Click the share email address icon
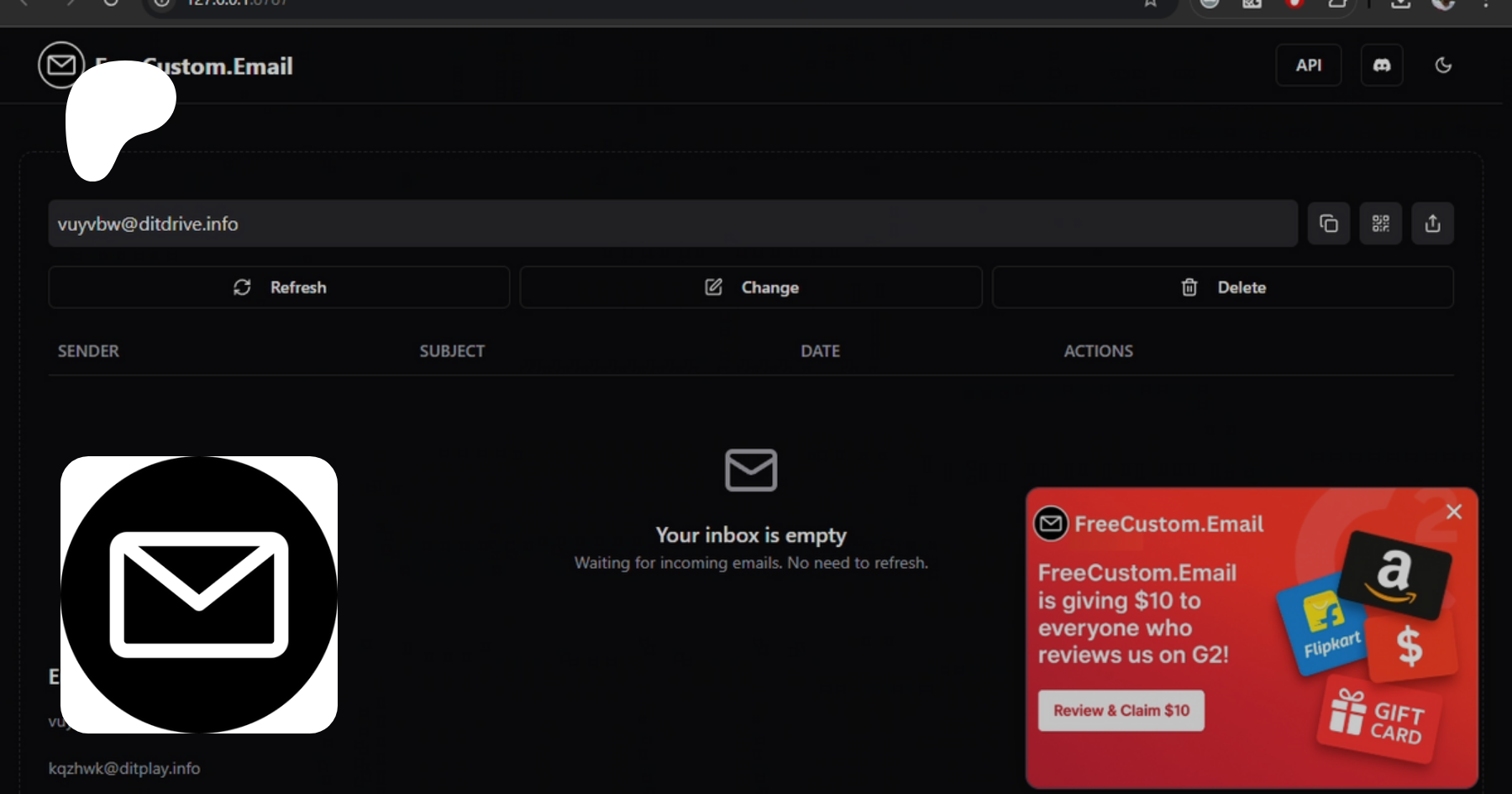The height and width of the screenshot is (794, 1512). tap(1432, 223)
